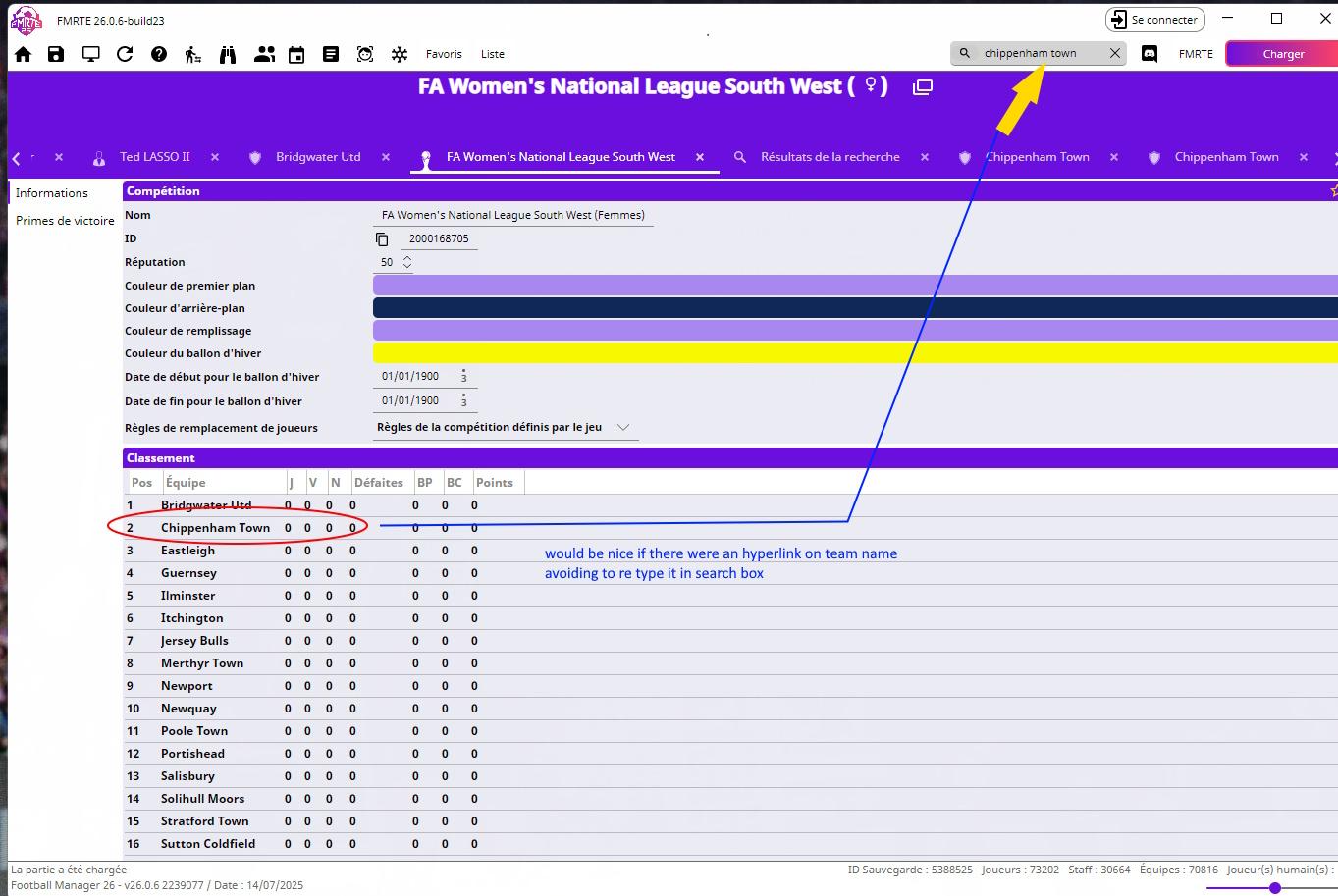Open Help with the question mark icon
The image size is (1338, 896).
pos(159,54)
